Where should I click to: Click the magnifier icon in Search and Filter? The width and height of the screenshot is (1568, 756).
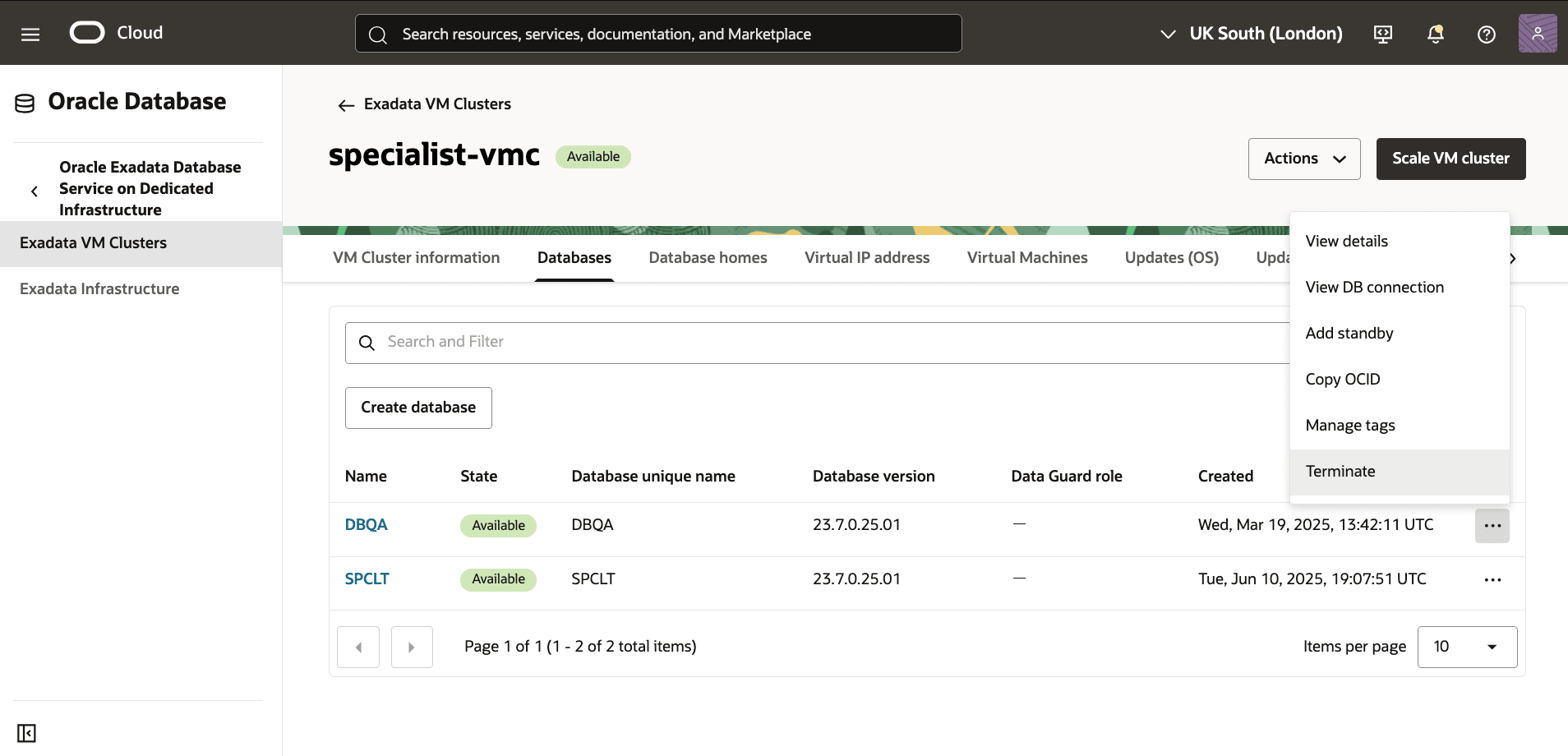(x=367, y=343)
